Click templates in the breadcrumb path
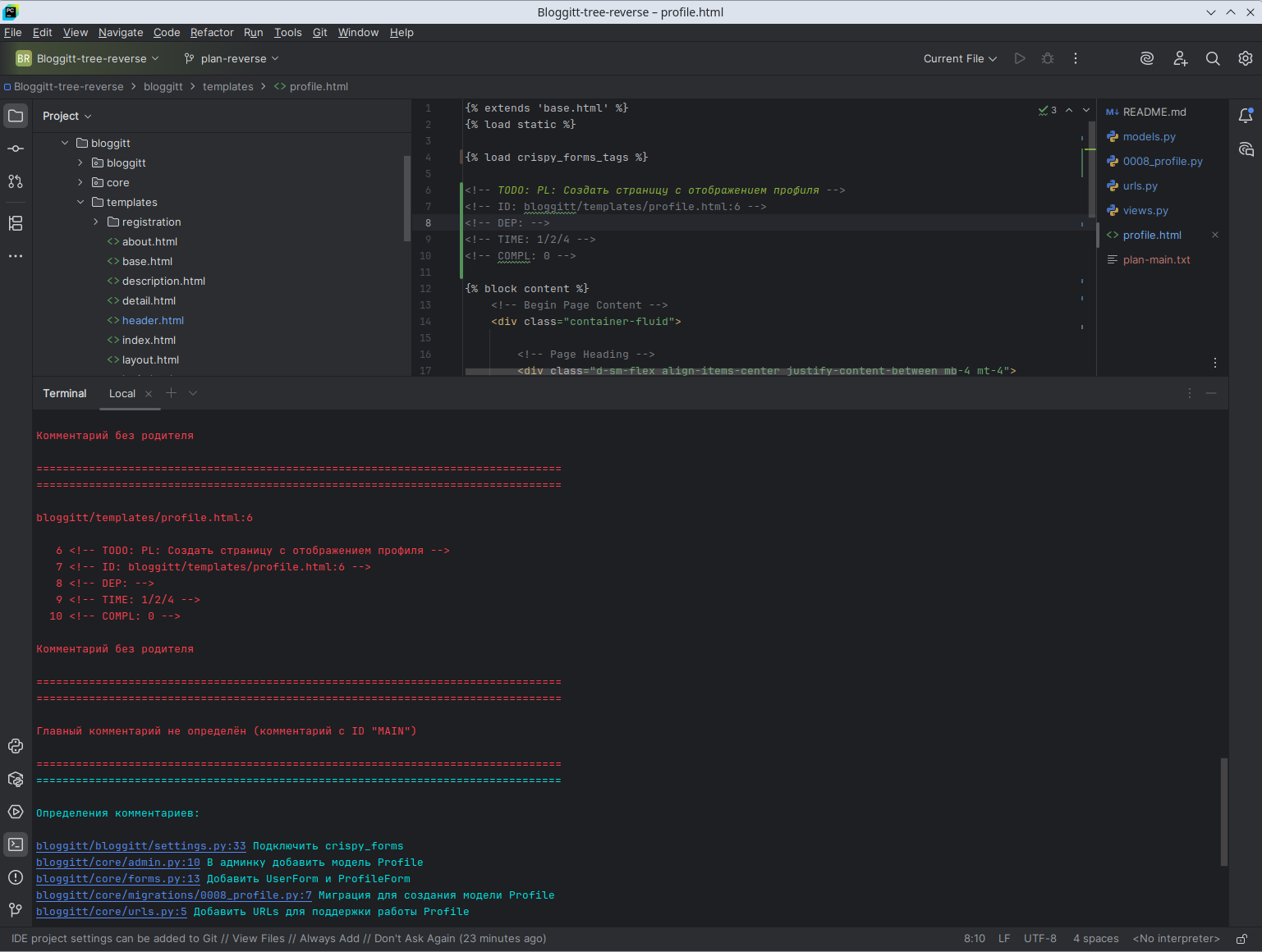Viewport: 1262px width, 952px height. tap(228, 86)
